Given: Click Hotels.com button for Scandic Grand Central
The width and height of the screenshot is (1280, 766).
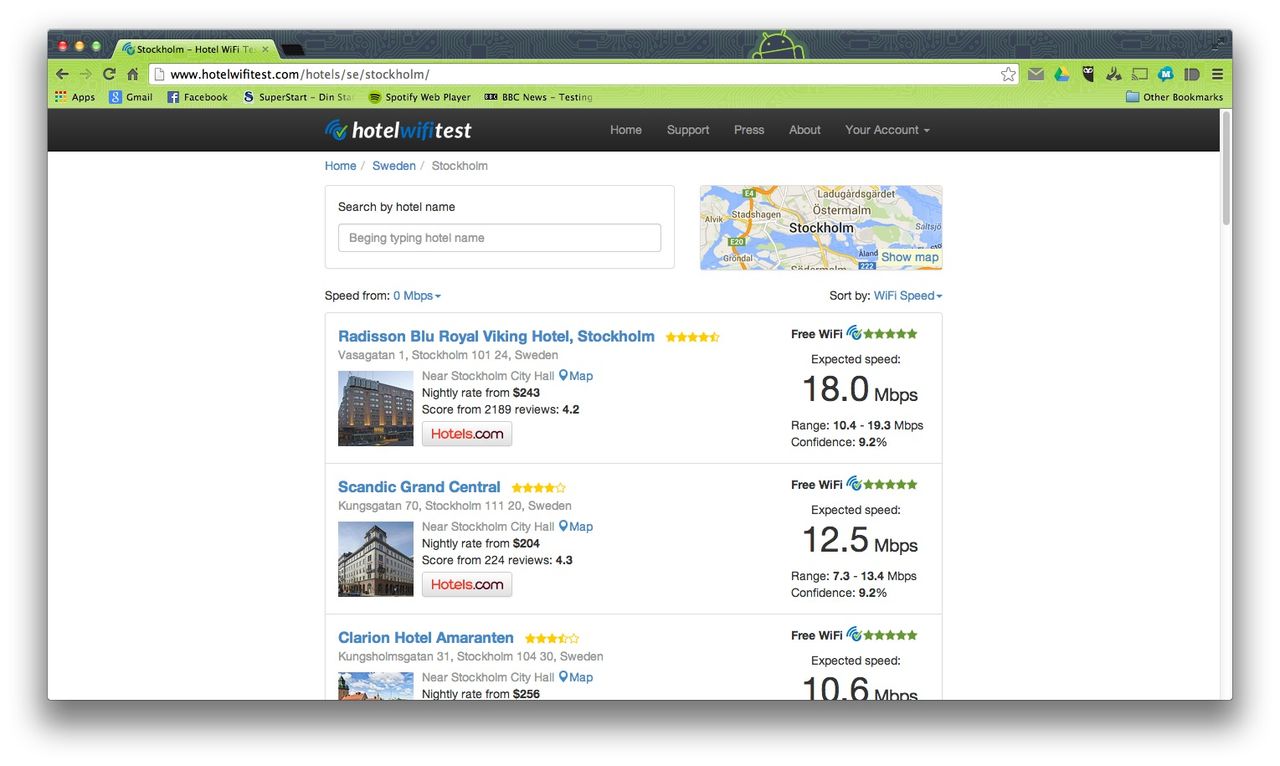Looking at the screenshot, I should 467,585.
